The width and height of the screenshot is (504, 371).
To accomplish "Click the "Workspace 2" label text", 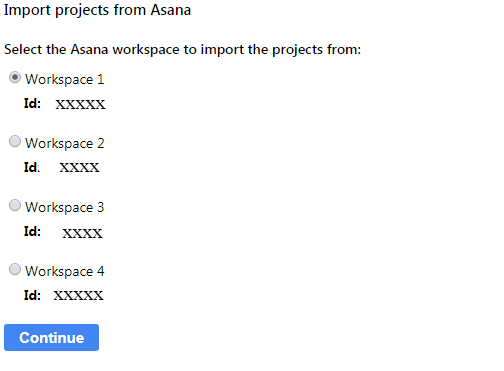I will (65, 144).
